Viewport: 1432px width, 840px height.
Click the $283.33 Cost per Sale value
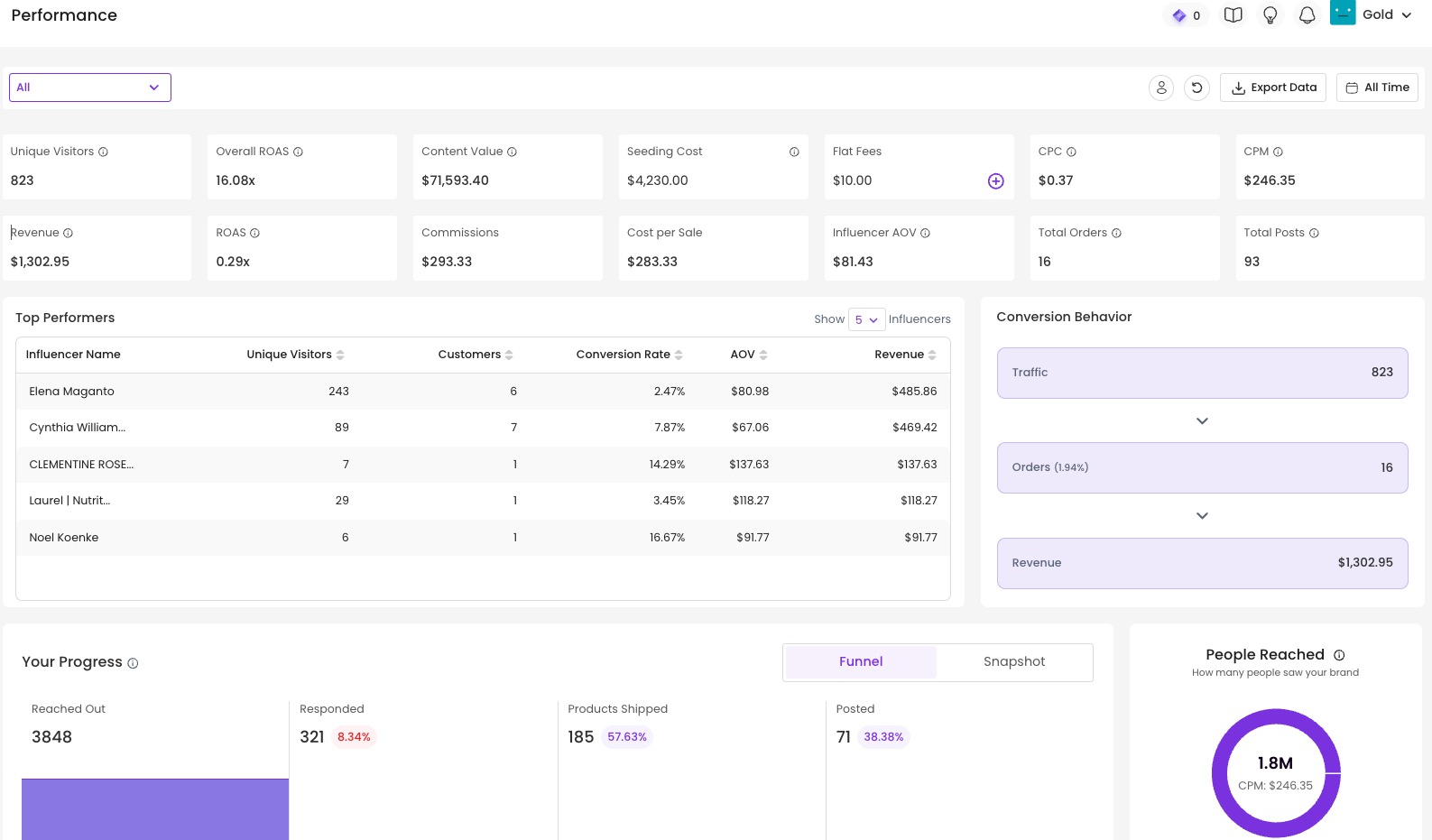click(x=652, y=262)
